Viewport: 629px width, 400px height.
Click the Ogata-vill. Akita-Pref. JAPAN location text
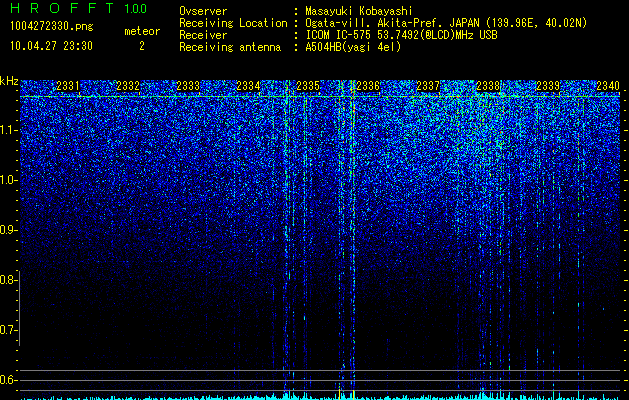pyautogui.click(x=446, y=23)
